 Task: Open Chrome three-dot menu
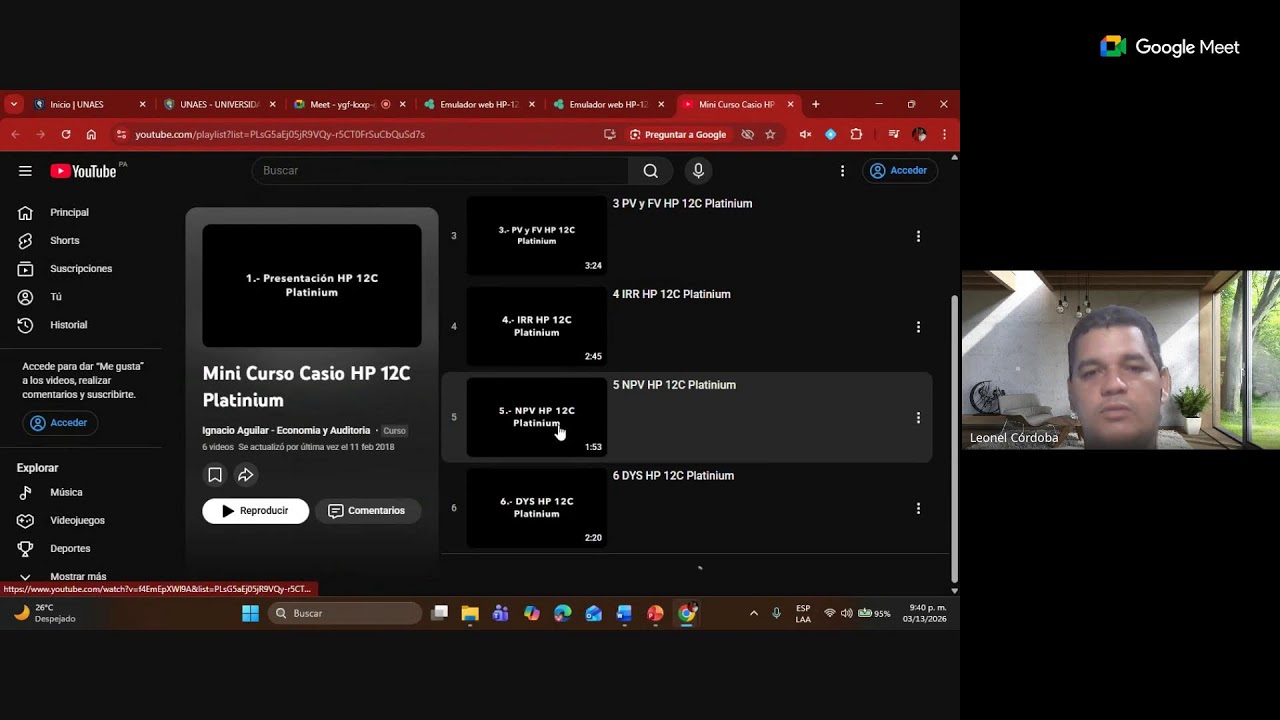coord(944,134)
